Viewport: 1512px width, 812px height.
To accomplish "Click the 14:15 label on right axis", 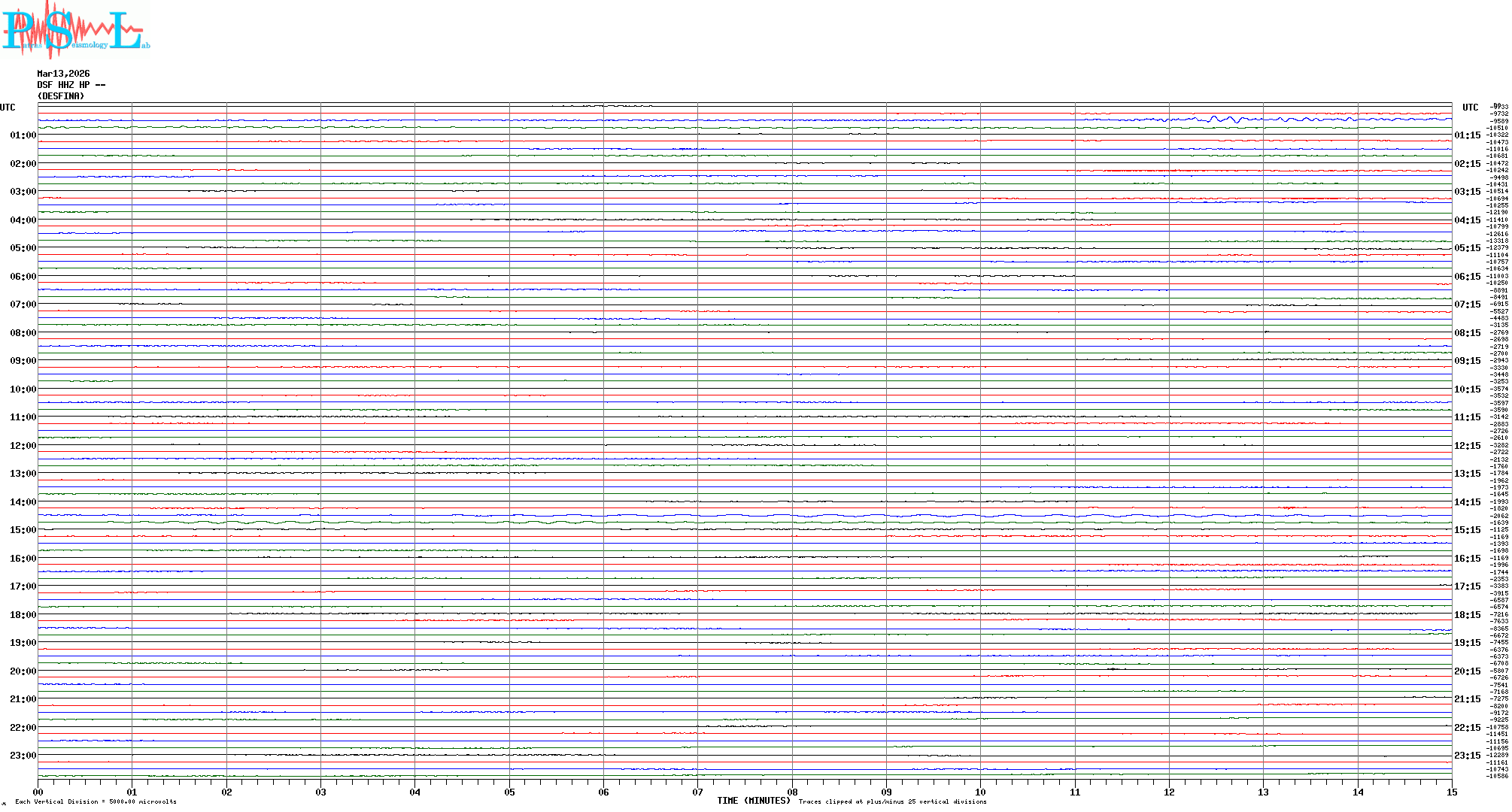I will coord(1467,502).
